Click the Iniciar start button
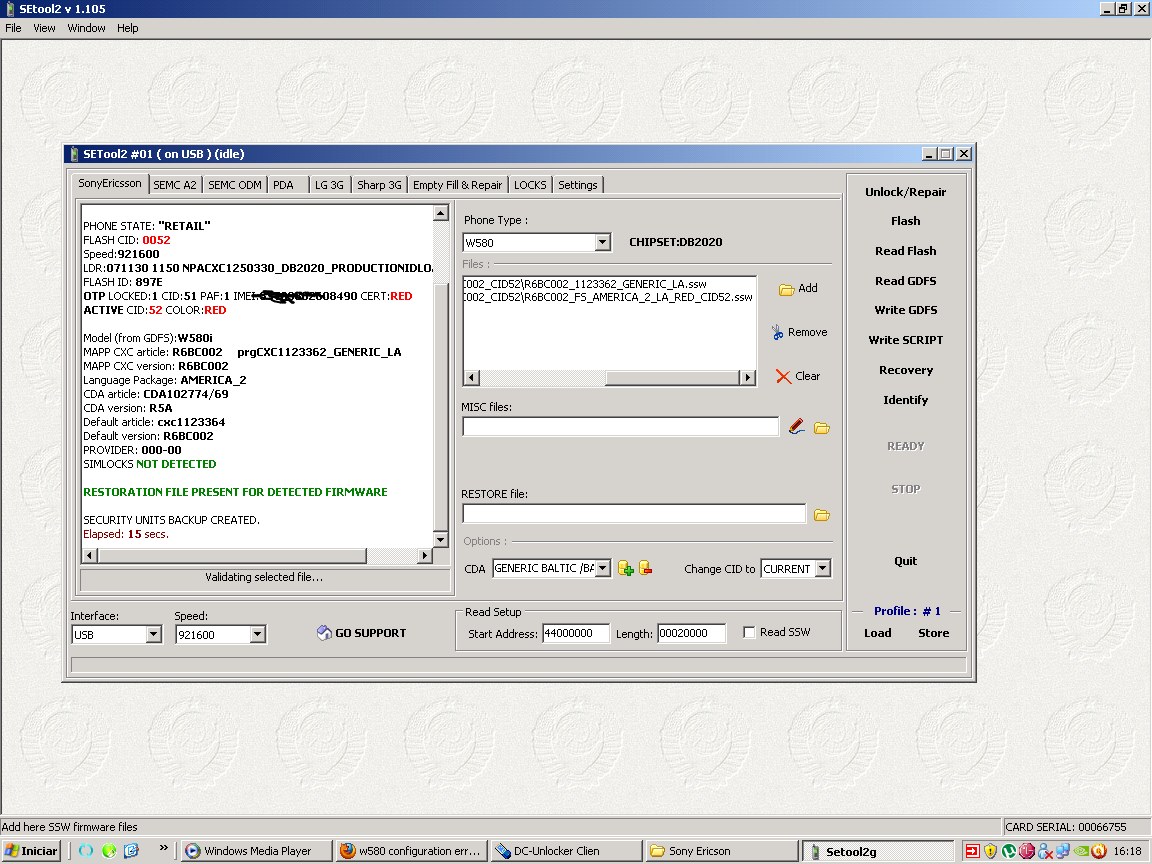This screenshot has width=1152, height=864. 31,851
